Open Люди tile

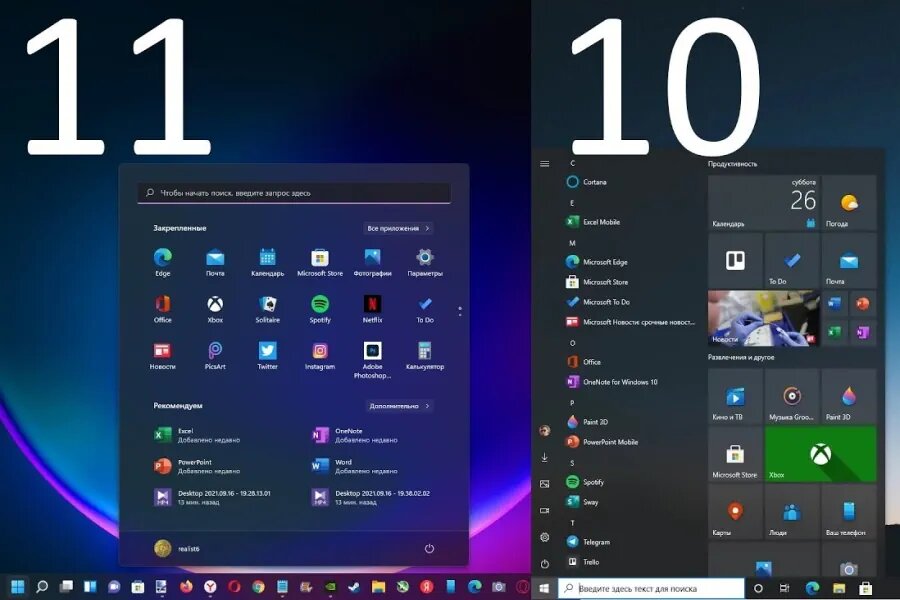click(x=792, y=512)
